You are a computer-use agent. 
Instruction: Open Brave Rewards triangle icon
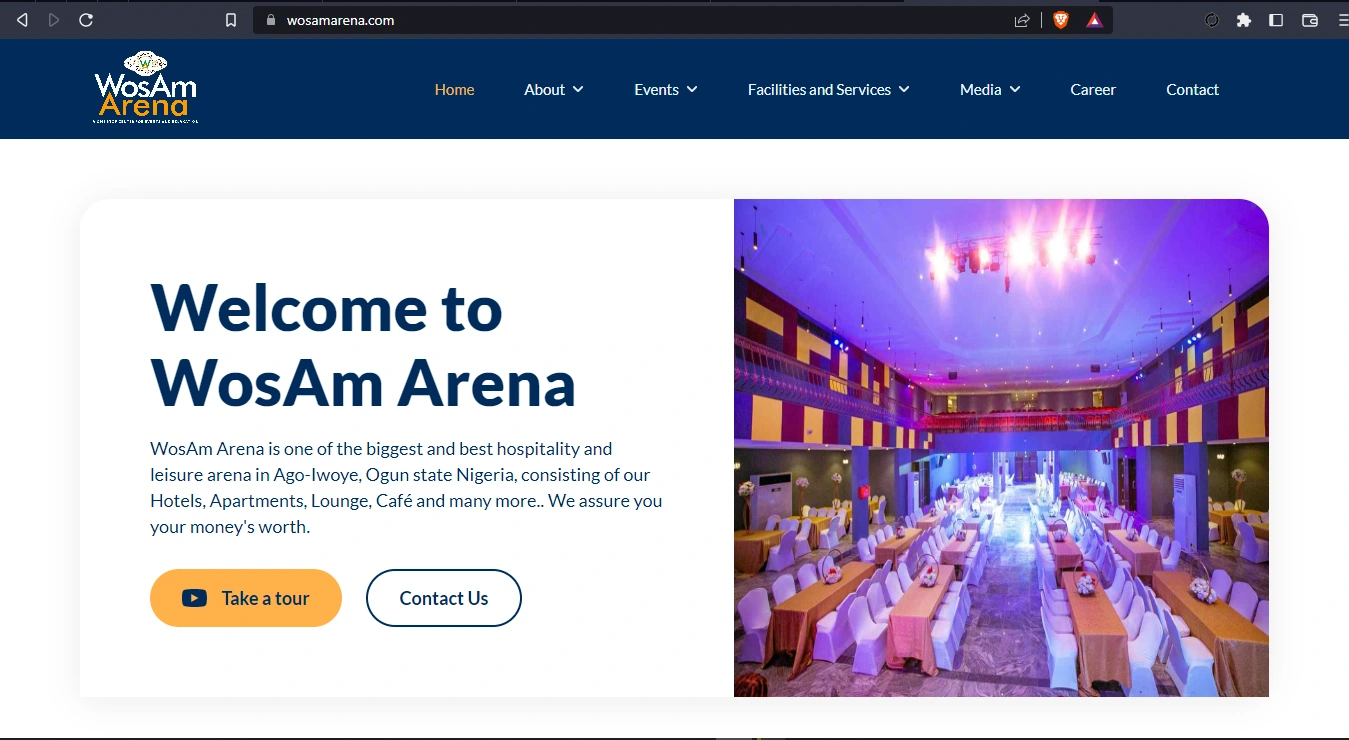pos(1095,20)
